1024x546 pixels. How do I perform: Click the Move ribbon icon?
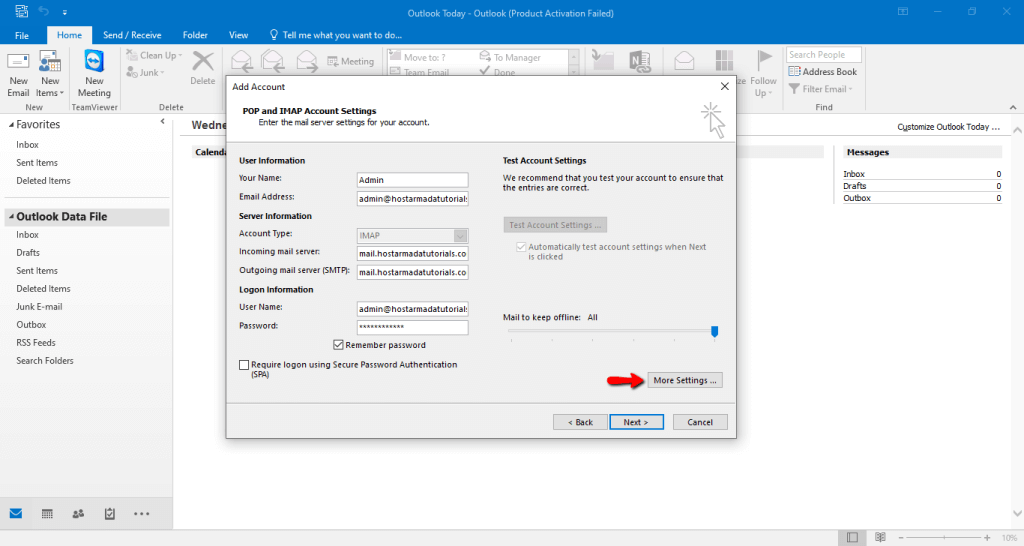pos(602,61)
